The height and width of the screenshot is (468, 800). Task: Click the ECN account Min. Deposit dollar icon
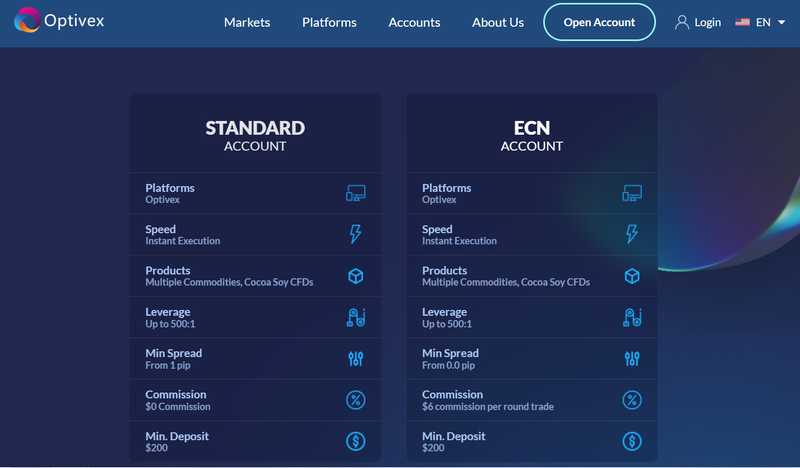pyautogui.click(x=632, y=441)
